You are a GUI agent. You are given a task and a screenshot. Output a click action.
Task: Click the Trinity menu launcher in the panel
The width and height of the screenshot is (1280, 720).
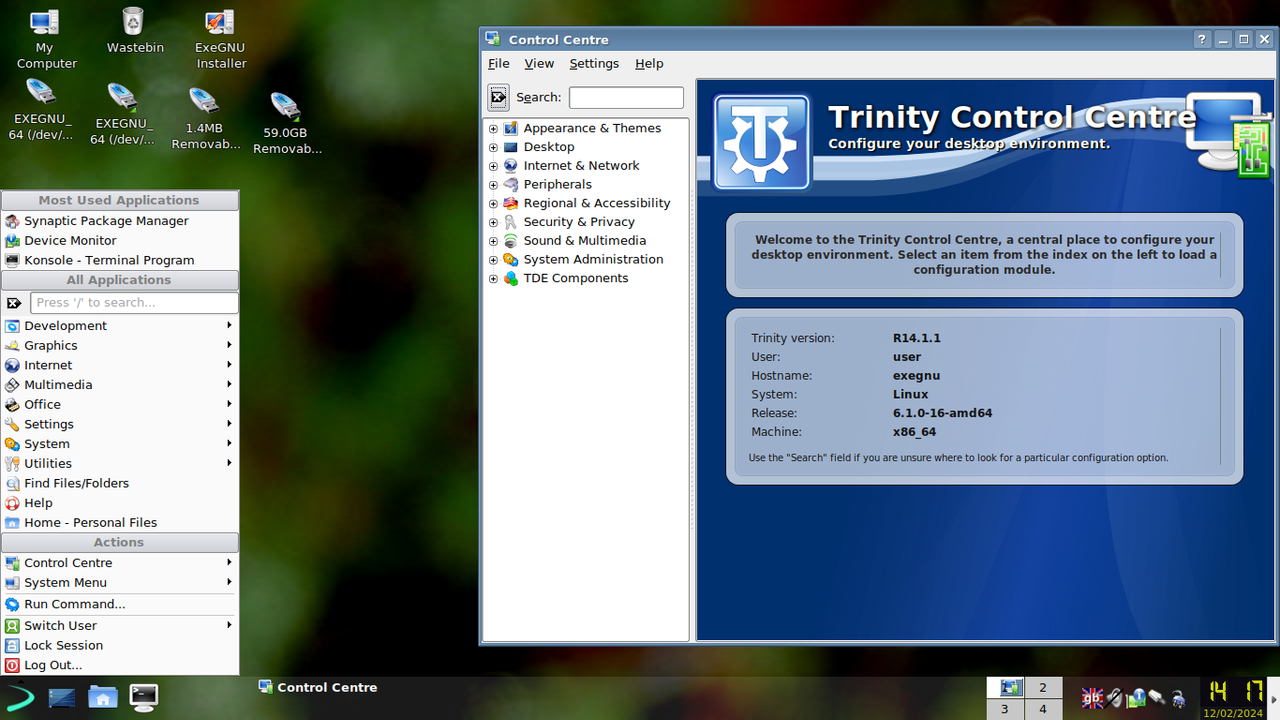20,697
